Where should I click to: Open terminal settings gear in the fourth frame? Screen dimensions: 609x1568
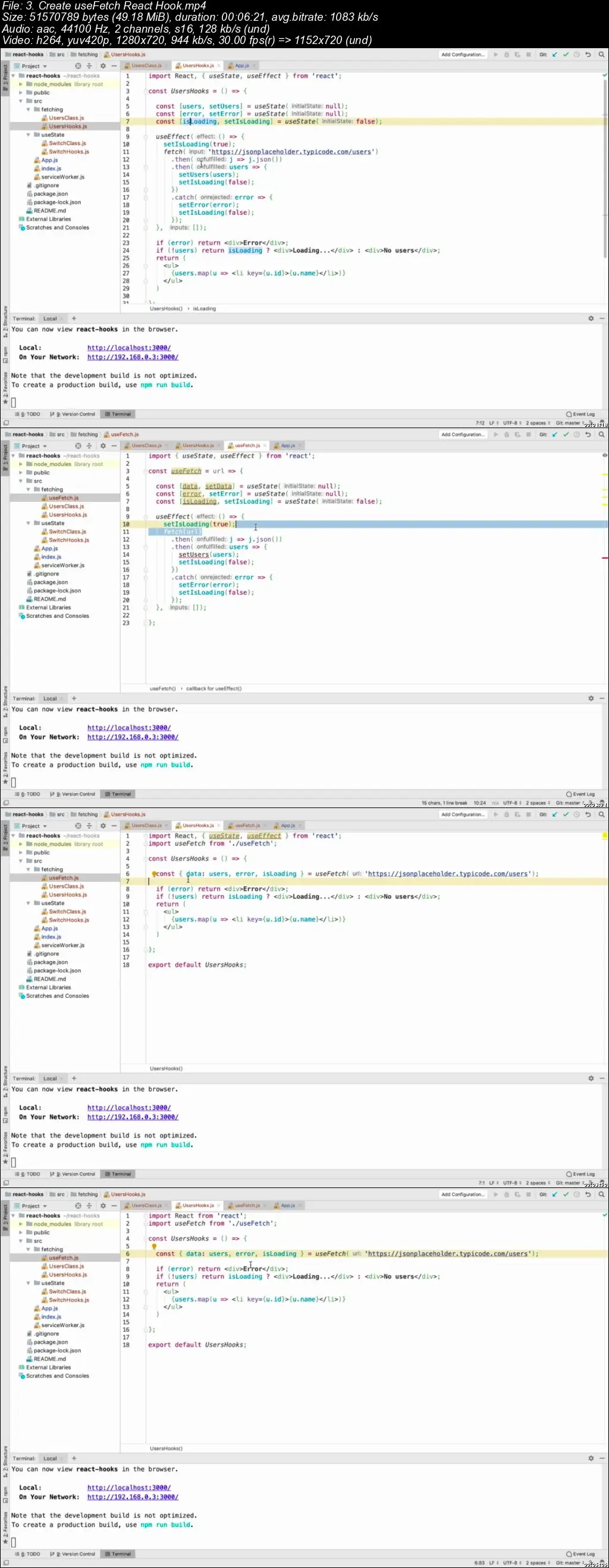[591, 1458]
